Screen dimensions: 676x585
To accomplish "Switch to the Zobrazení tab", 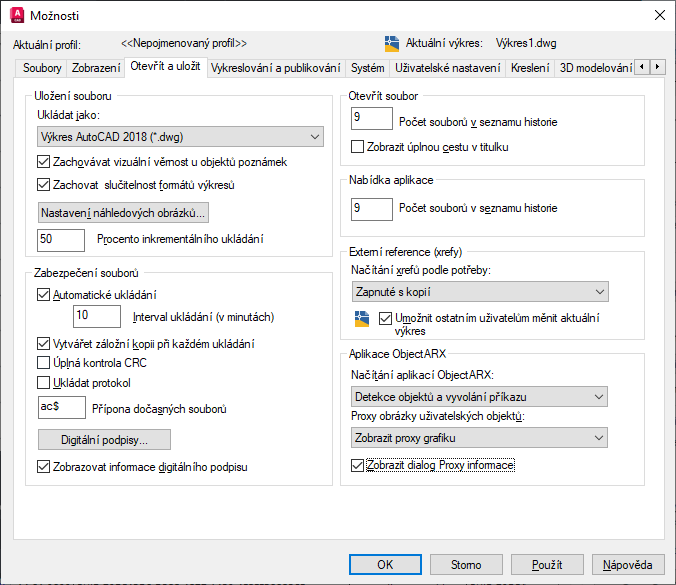I will point(96,68).
